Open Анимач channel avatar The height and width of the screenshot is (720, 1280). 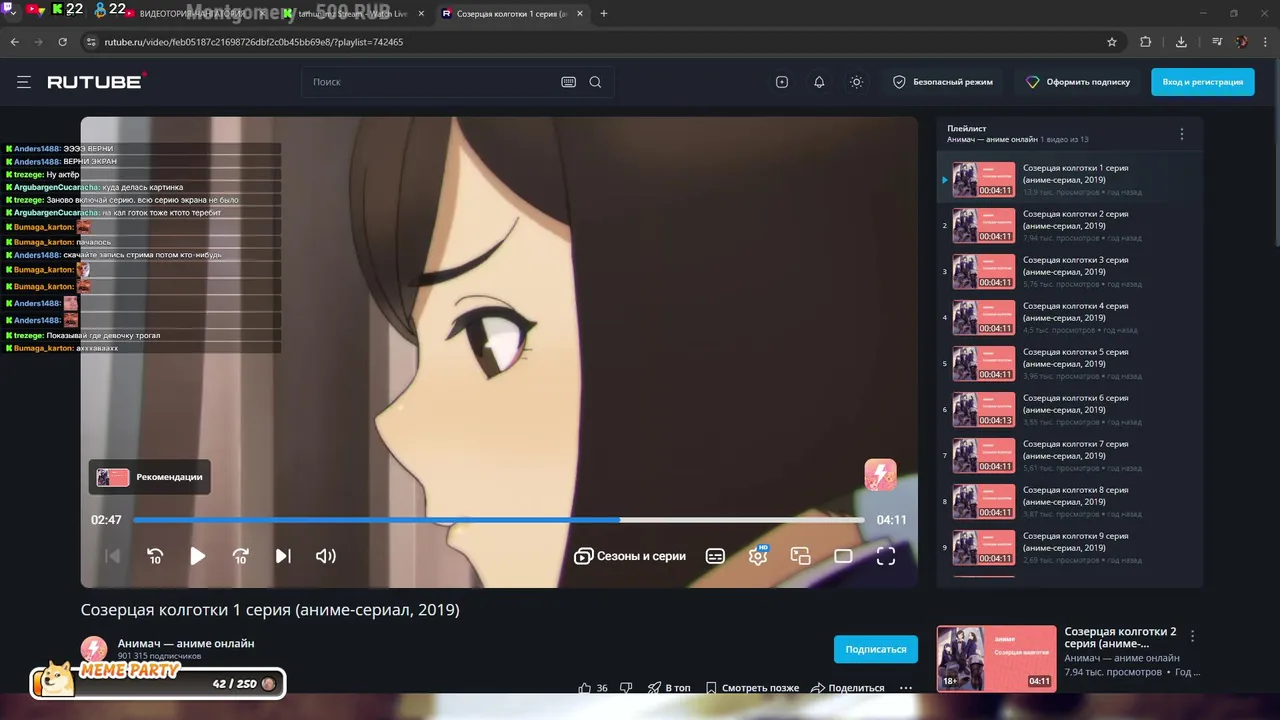(94, 649)
